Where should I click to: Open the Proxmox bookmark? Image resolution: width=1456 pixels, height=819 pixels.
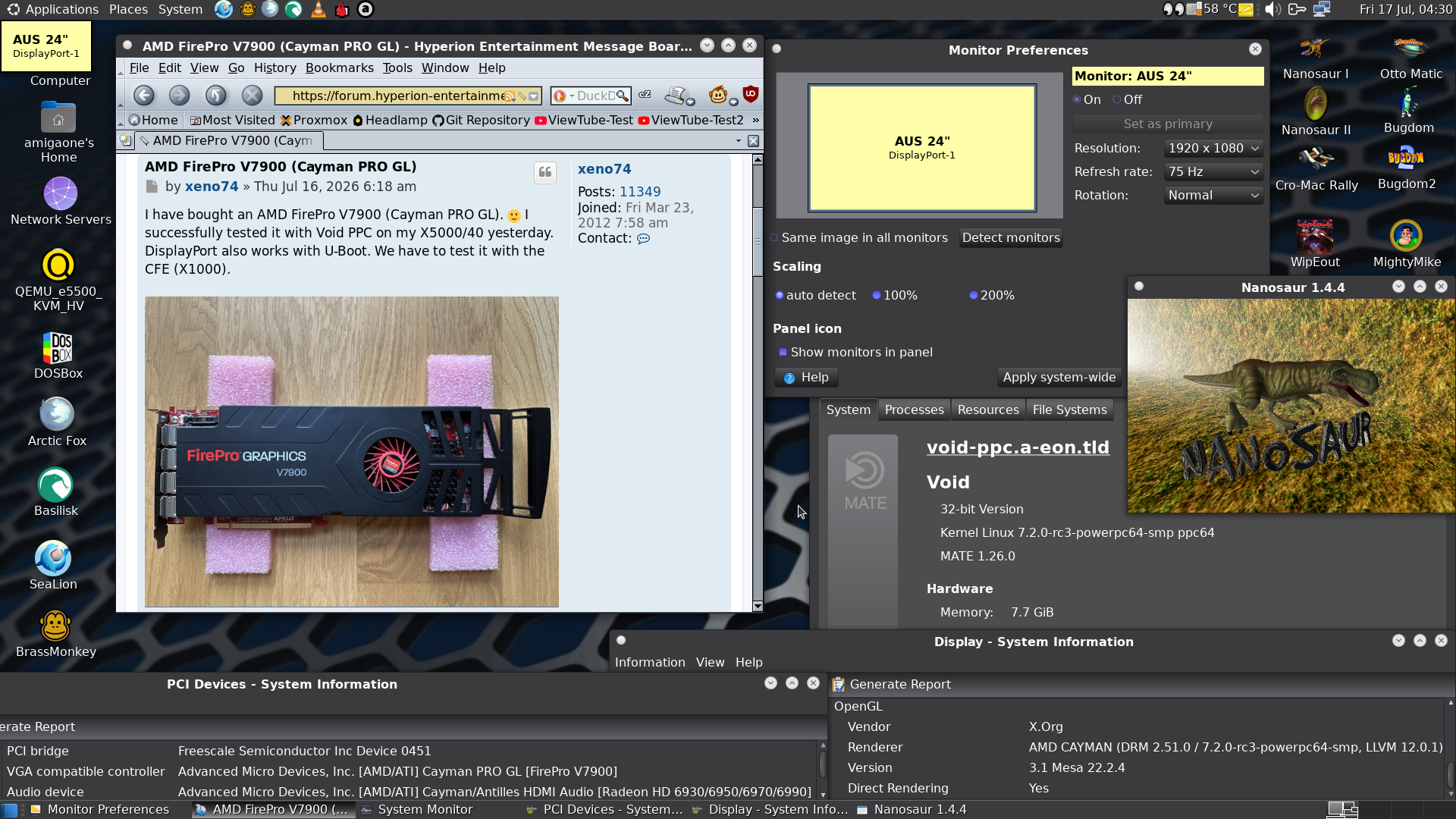[x=314, y=120]
